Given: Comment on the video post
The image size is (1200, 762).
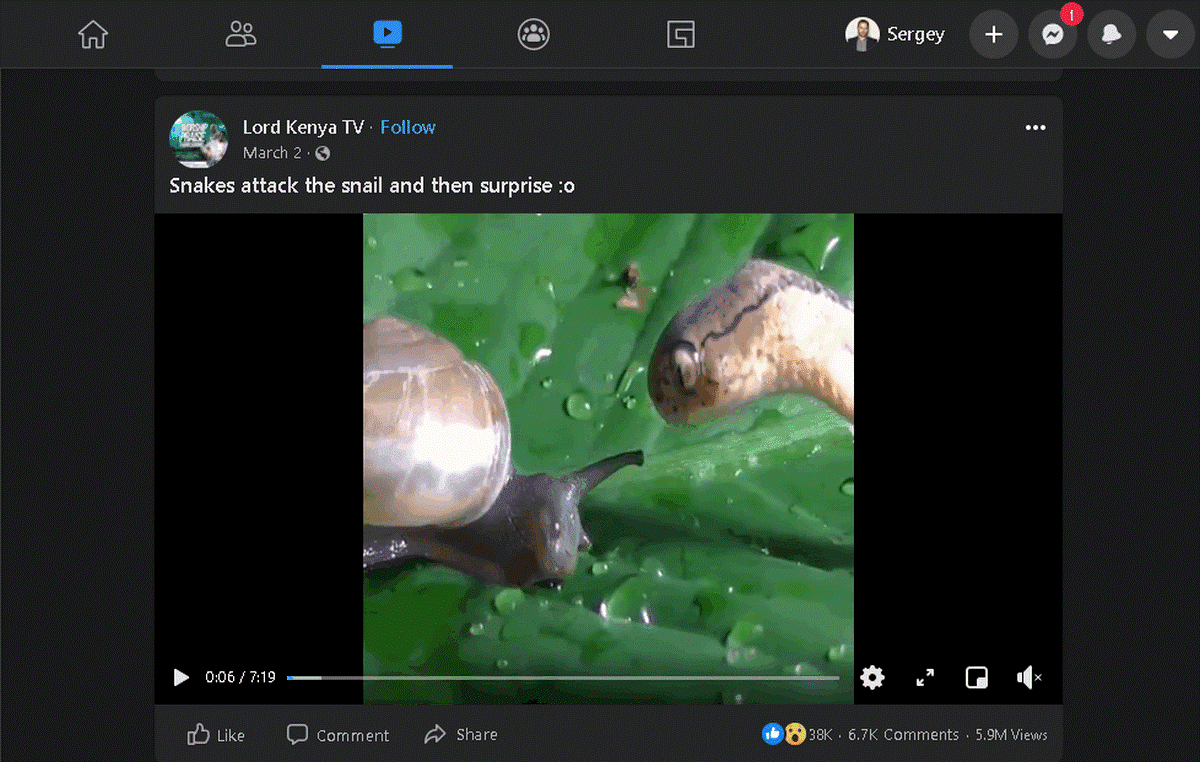Looking at the screenshot, I should [x=338, y=735].
